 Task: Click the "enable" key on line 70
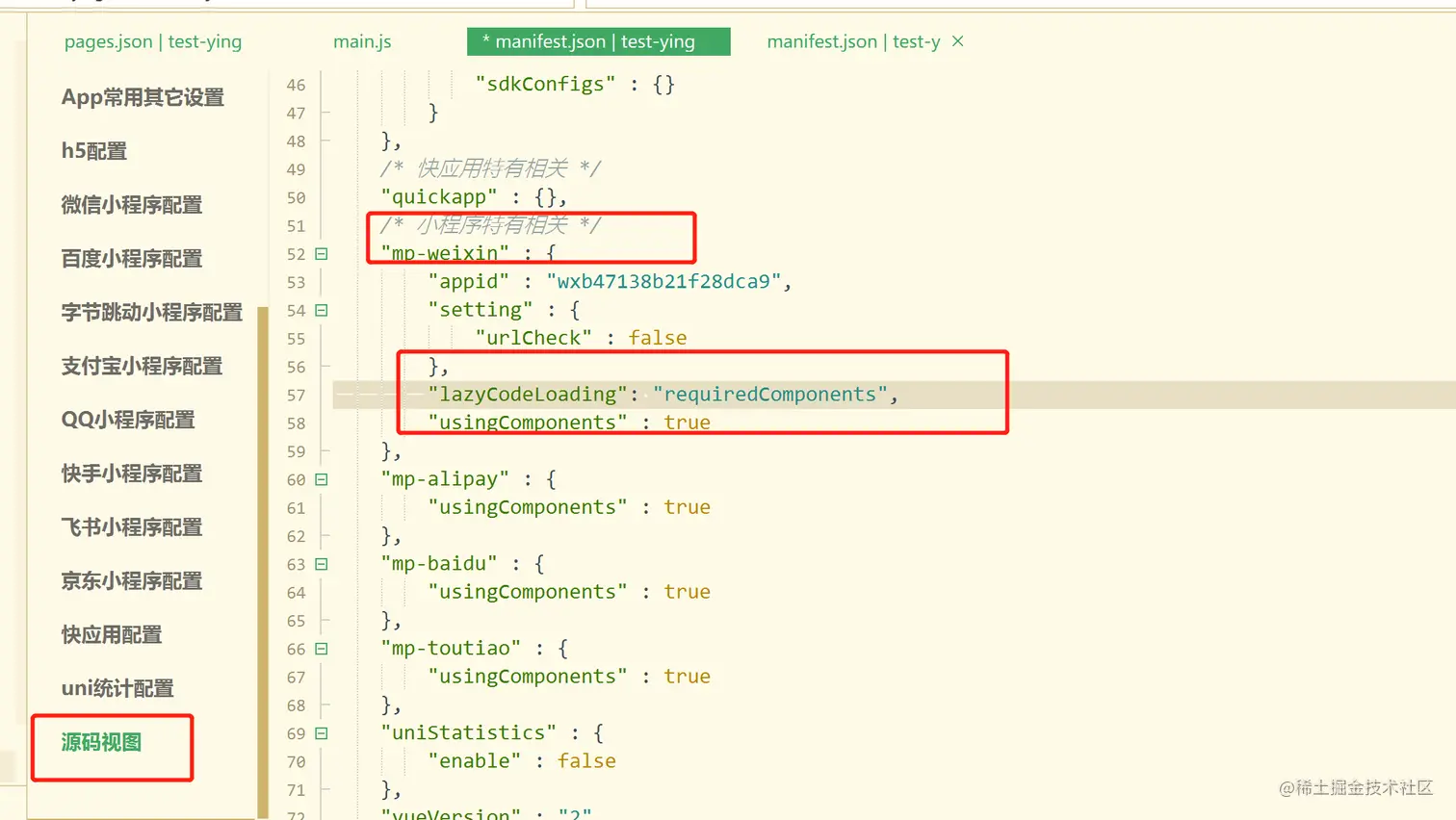coord(475,761)
